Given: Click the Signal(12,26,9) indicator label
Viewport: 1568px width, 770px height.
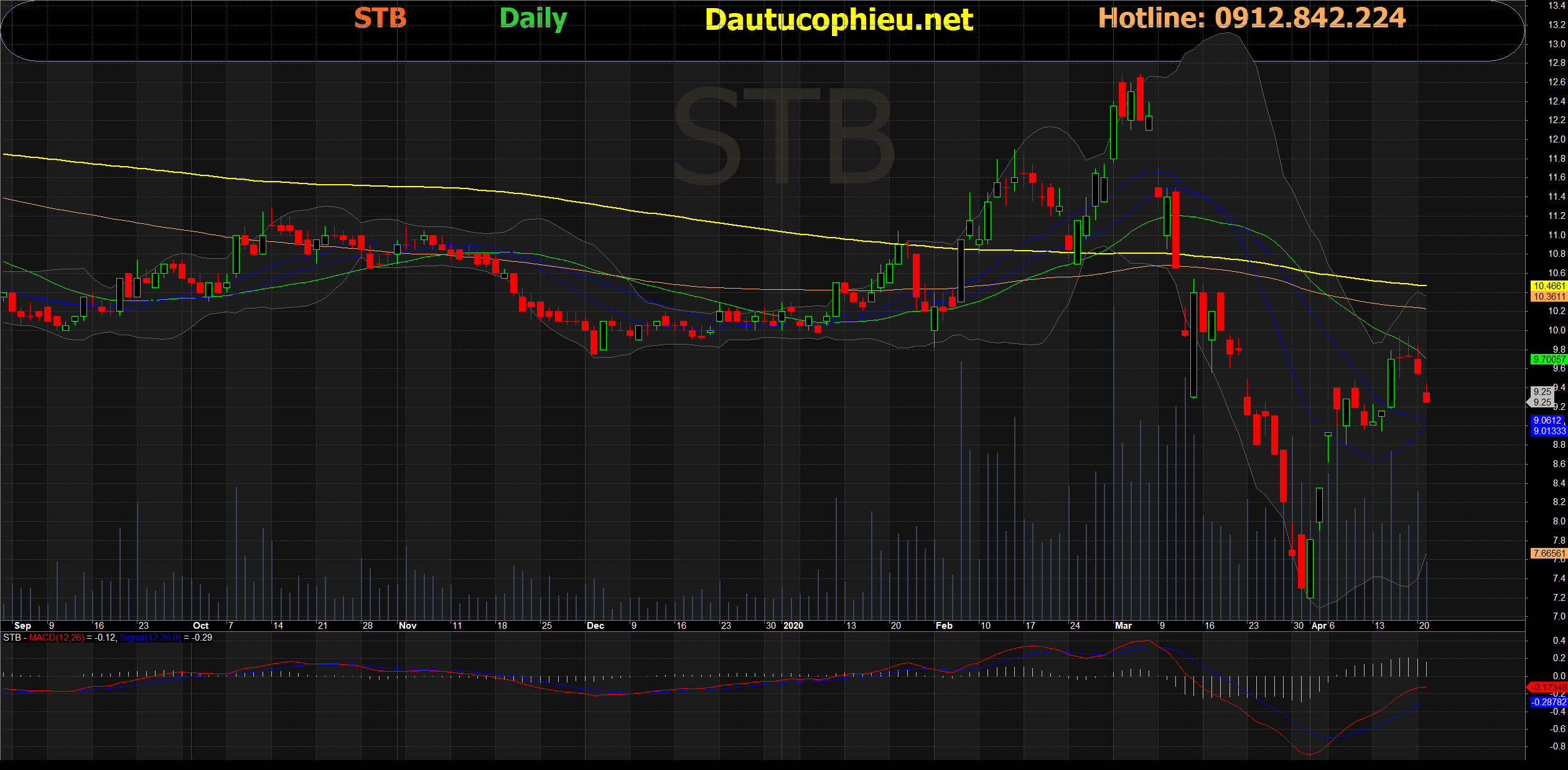Looking at the screenshot, I should tap(151, 638).
